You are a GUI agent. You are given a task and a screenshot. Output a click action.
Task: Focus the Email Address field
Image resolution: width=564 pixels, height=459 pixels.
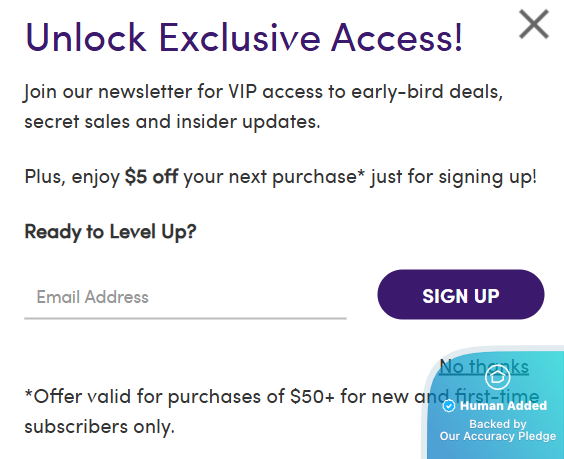[185, 297]
